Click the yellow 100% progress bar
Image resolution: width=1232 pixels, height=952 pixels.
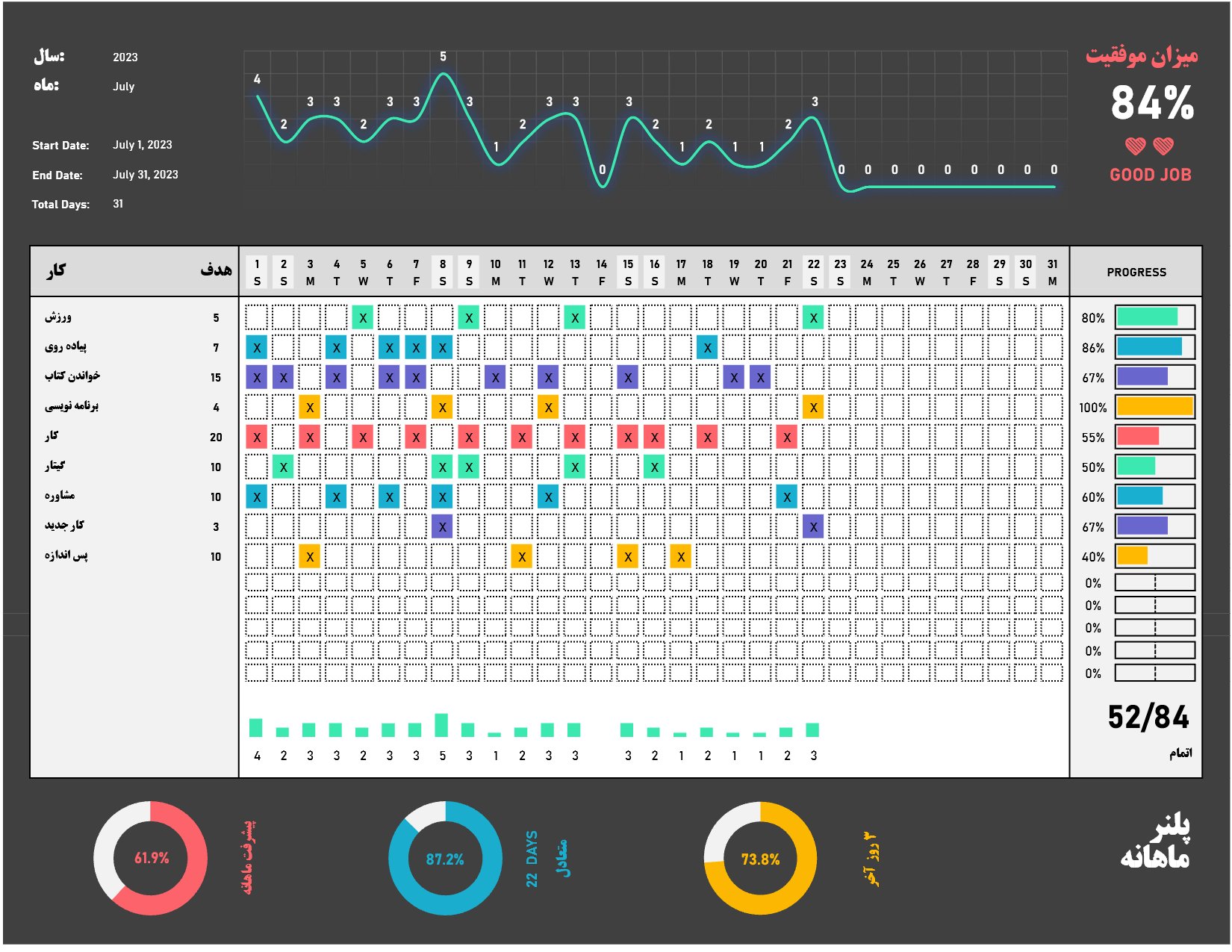pyautogui.click(x=1155, y=407)
